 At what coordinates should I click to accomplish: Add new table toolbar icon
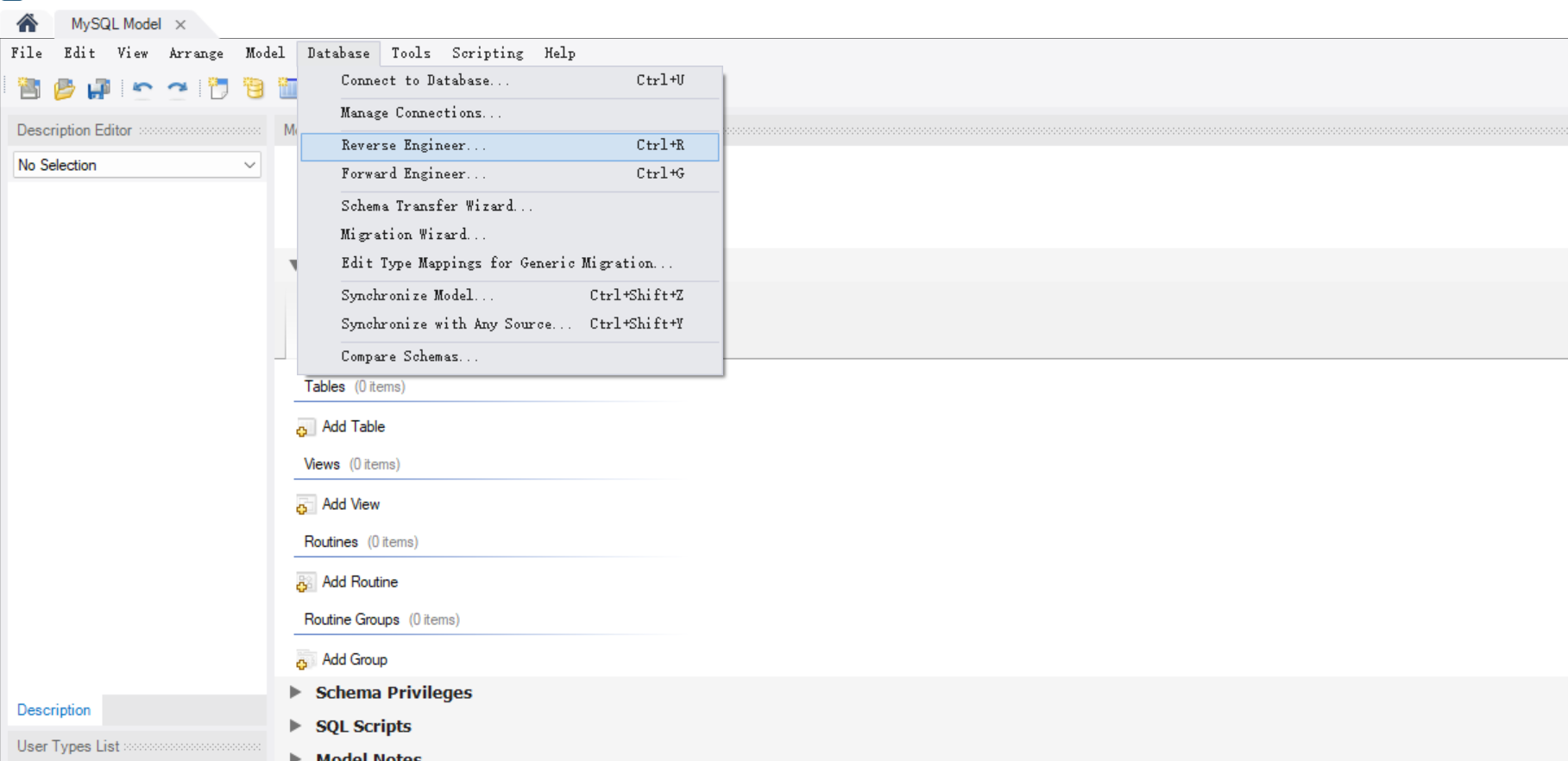point(287,88)
